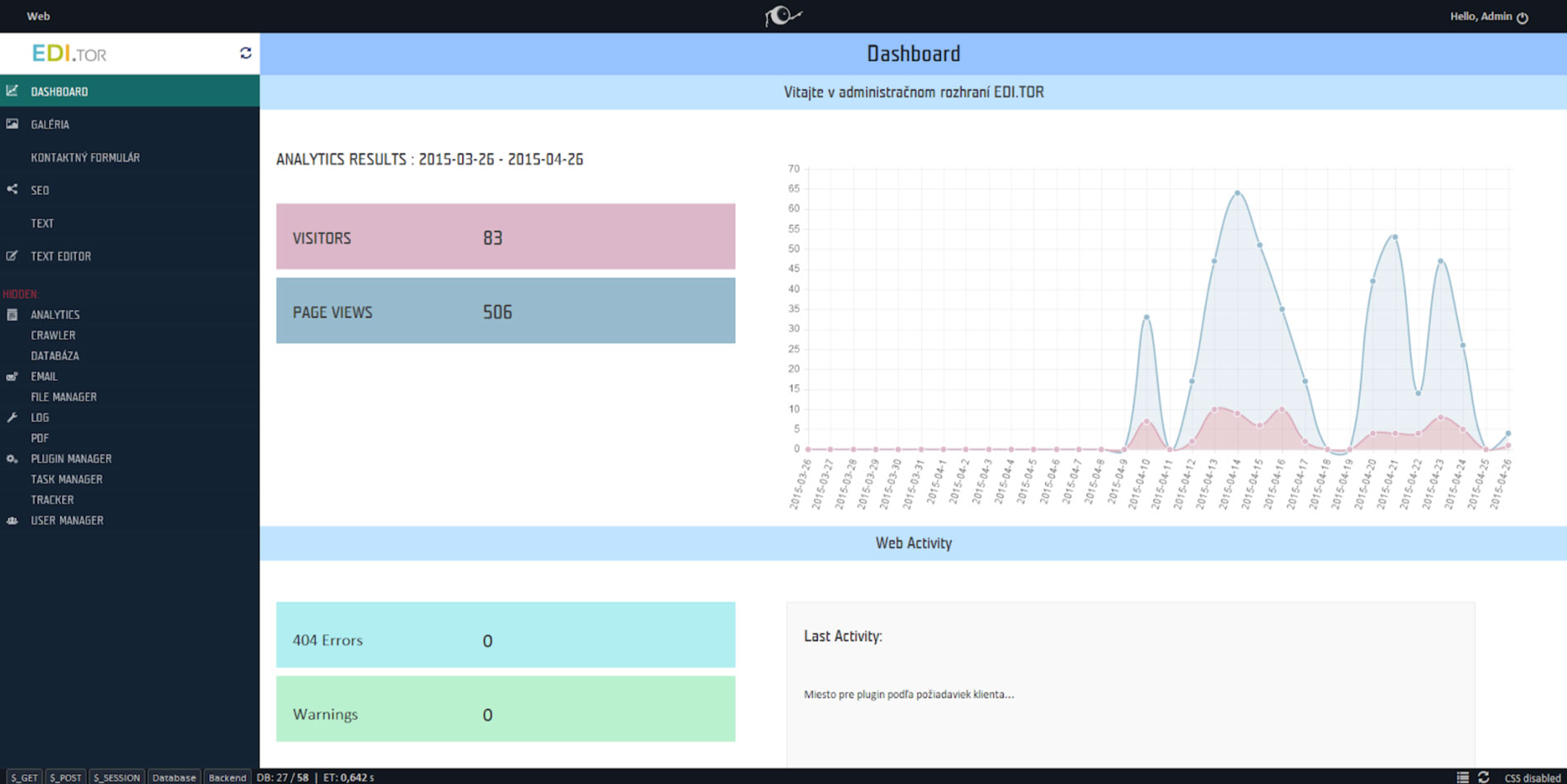Click the User Manager people icon
The image size is (1567, 784).
point(12,520)
